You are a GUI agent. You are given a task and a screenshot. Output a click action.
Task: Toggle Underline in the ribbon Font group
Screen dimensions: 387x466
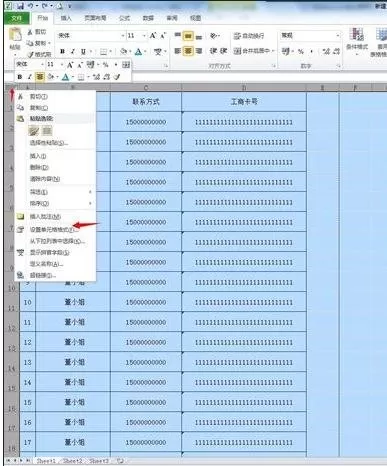click(83, 51)
